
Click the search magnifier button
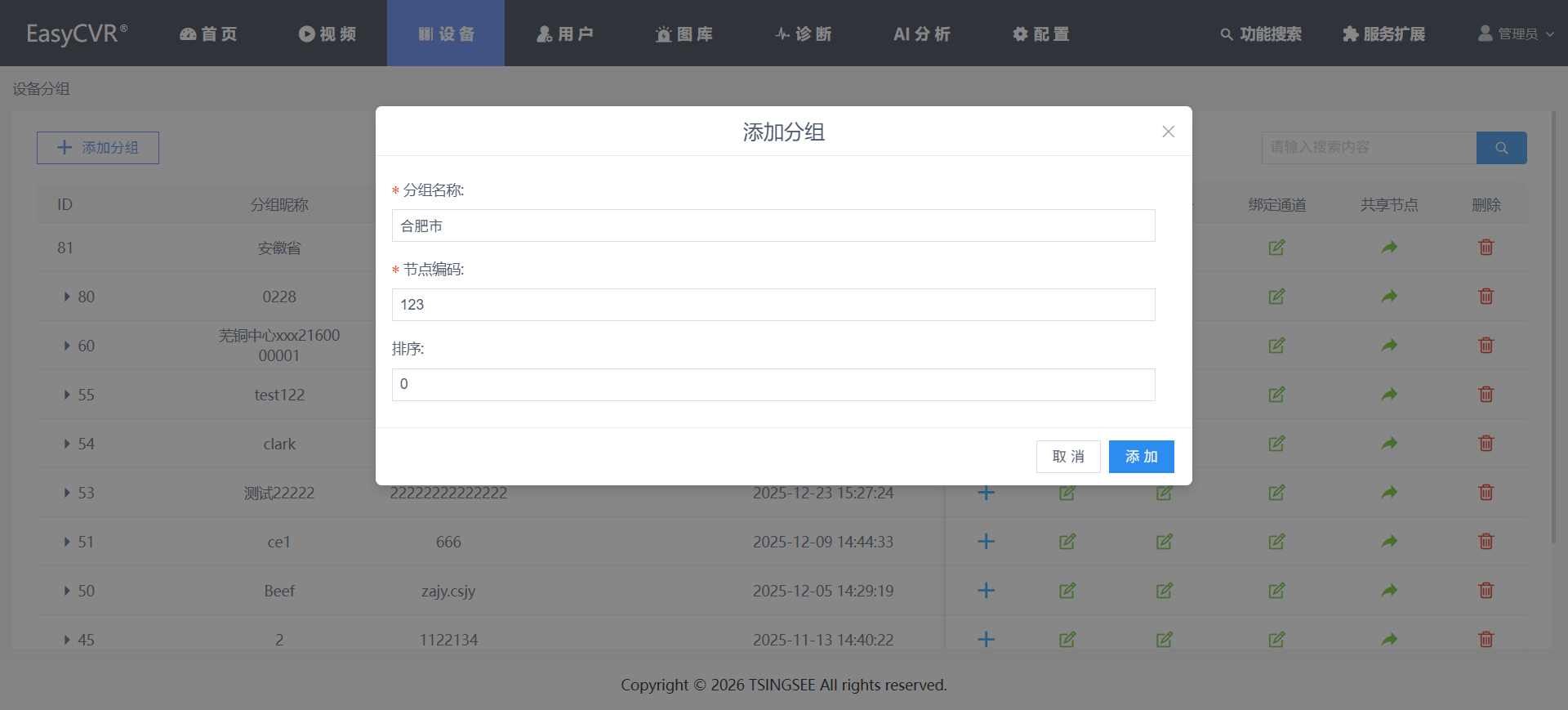(1501, 148)
